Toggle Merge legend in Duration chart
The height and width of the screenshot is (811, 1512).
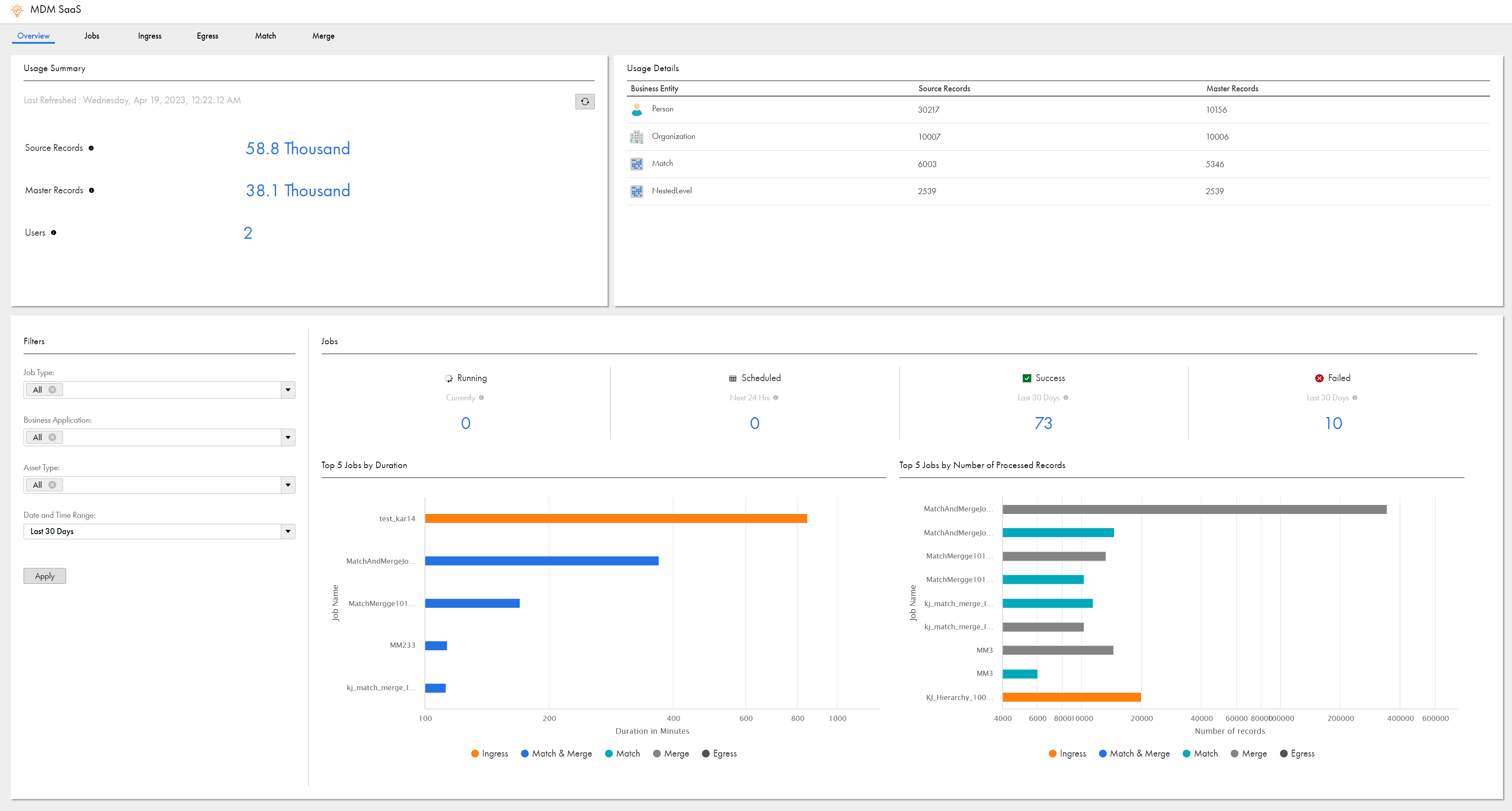click(671, 754)
